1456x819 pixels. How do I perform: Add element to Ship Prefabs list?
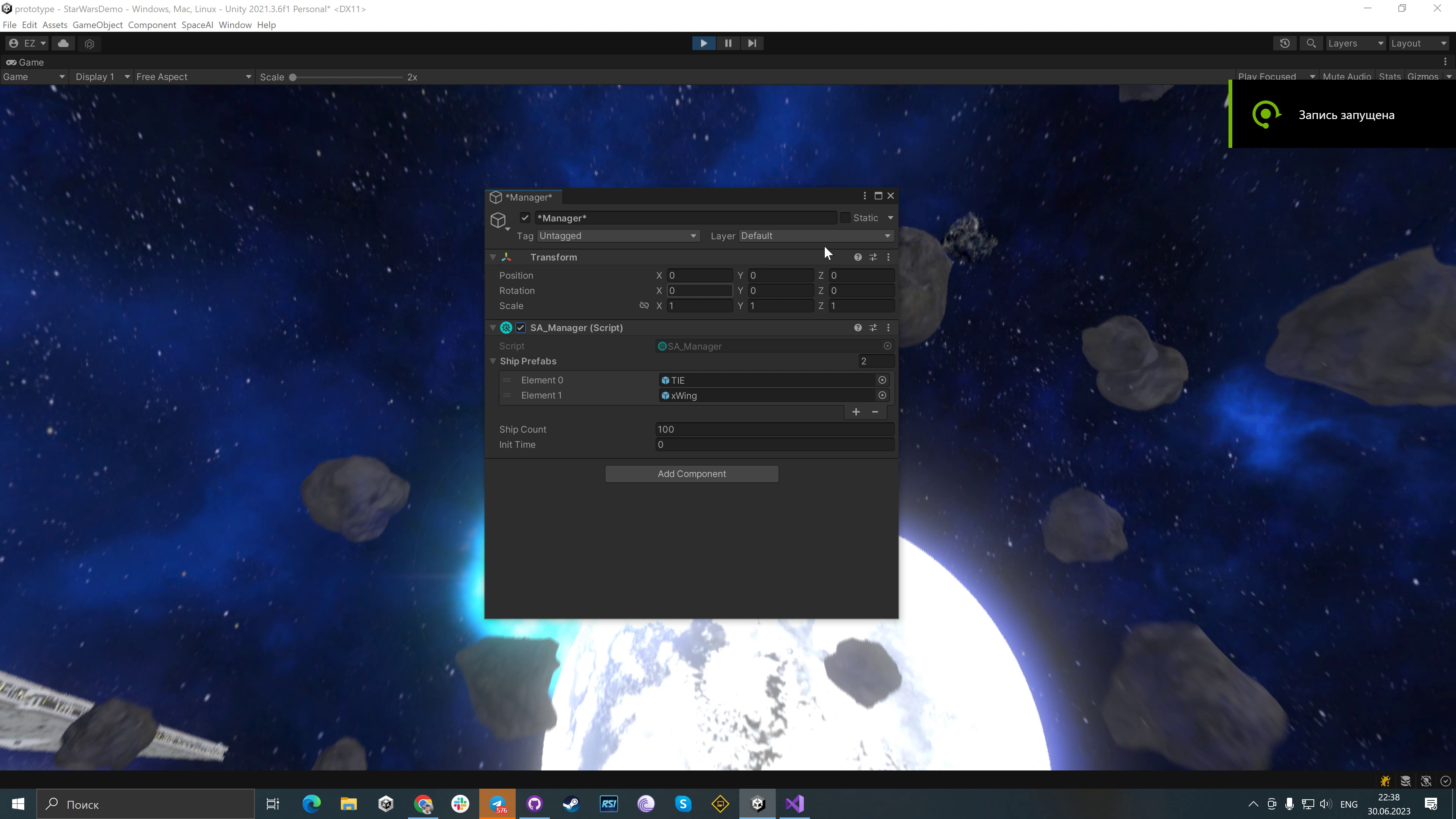point(856,411)
